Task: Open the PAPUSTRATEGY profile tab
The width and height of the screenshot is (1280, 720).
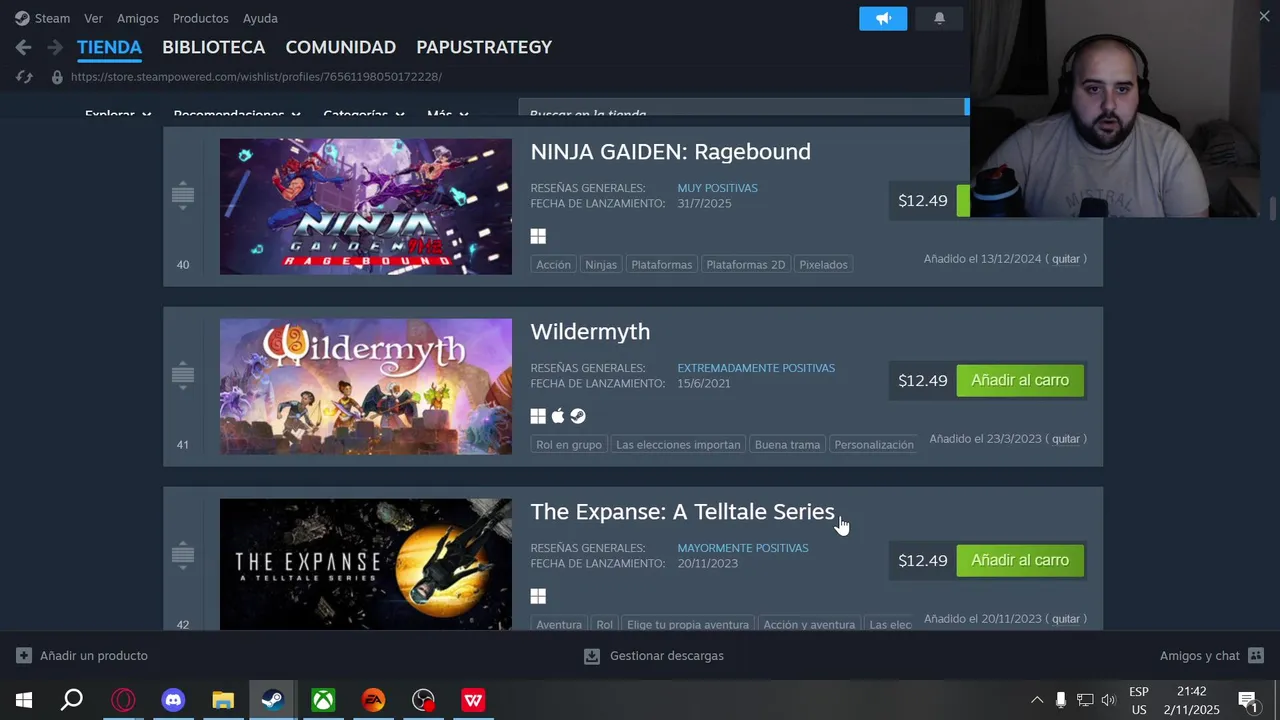Action: click(484, 47)
